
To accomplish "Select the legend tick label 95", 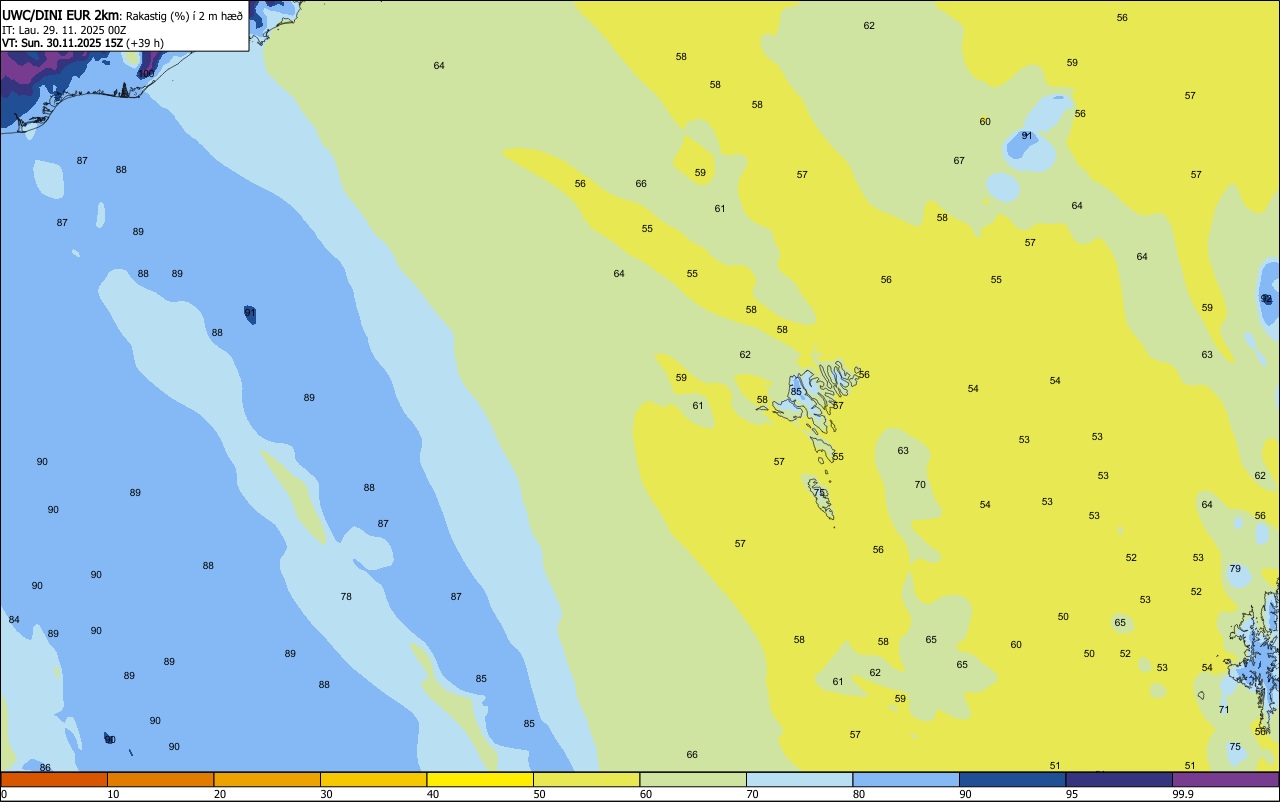I will (1072, 794).
